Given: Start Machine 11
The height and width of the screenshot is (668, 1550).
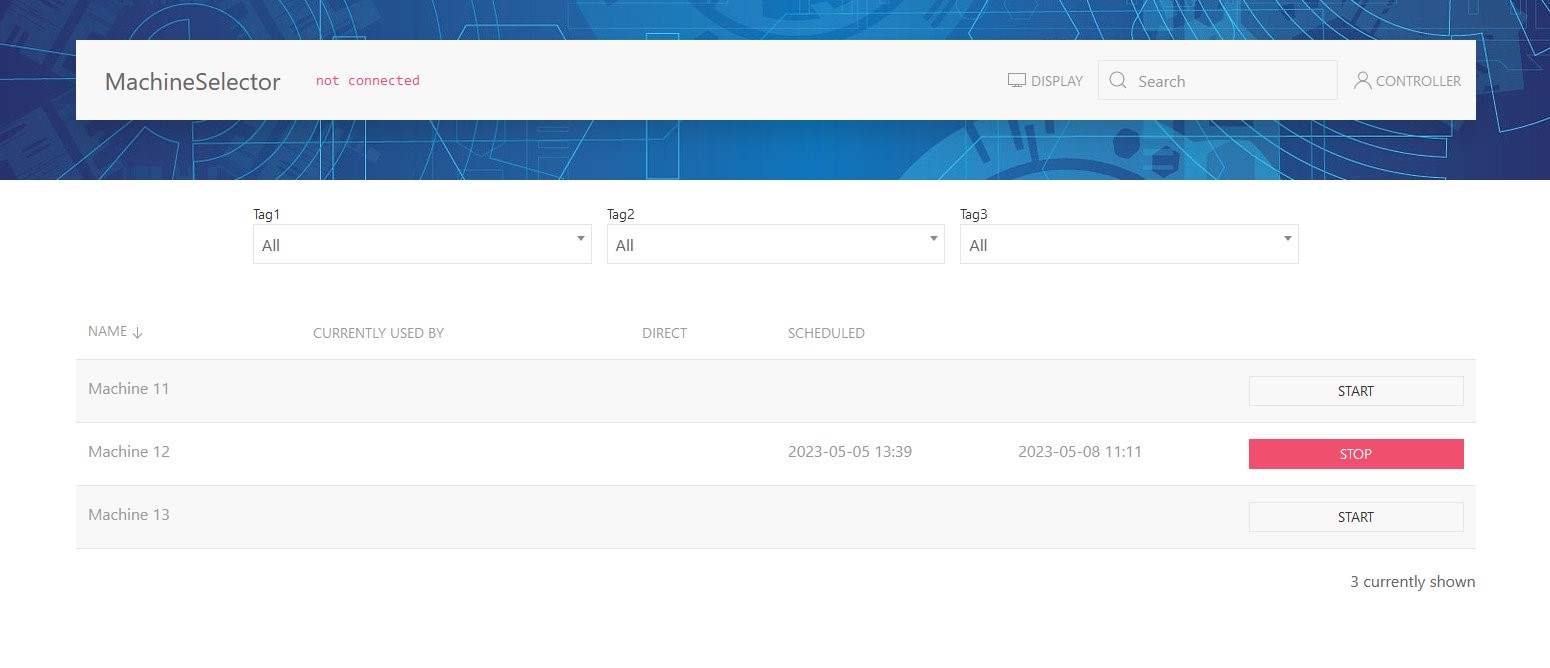Looking at the screenshot, I should coord(1355,391).
